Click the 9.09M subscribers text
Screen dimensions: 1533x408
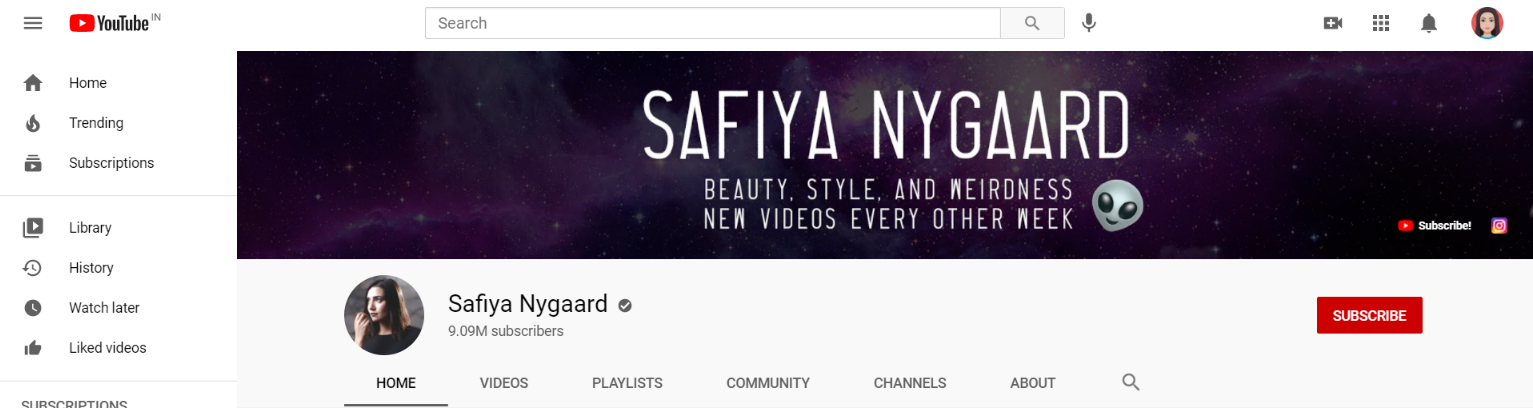point(506,331)
